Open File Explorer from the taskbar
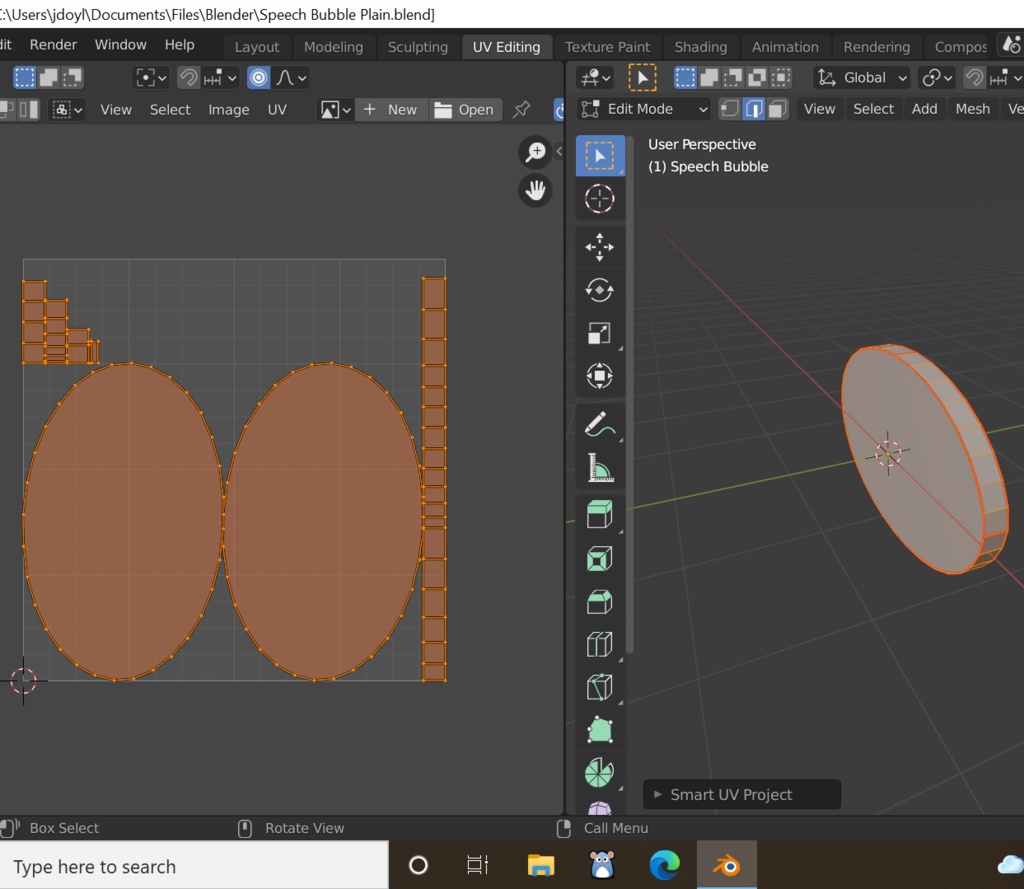The width and height of the screenshot is (1024, 889). click(x=541, y=865)
